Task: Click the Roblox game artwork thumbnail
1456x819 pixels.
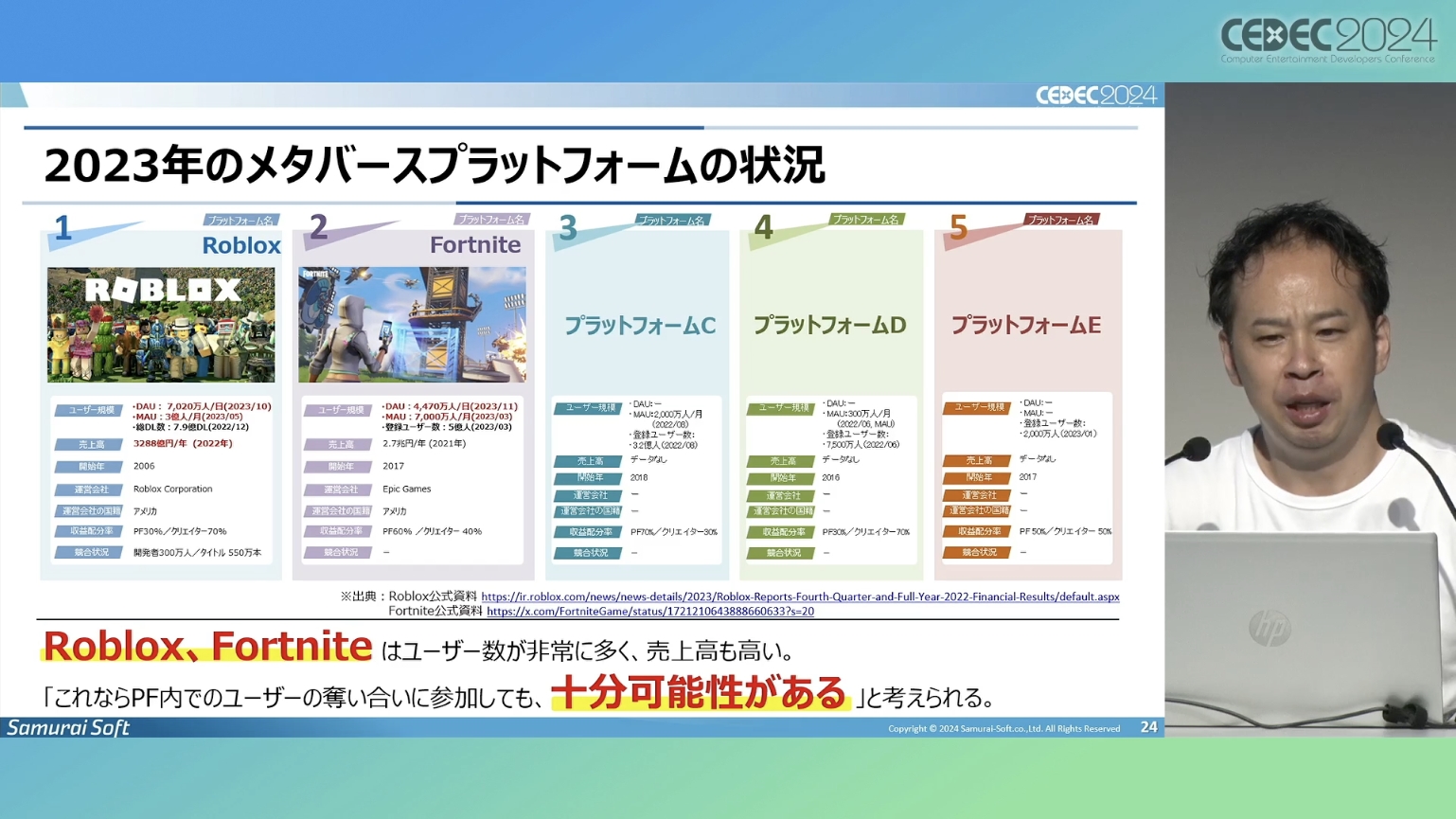Action: coord(161,325)
